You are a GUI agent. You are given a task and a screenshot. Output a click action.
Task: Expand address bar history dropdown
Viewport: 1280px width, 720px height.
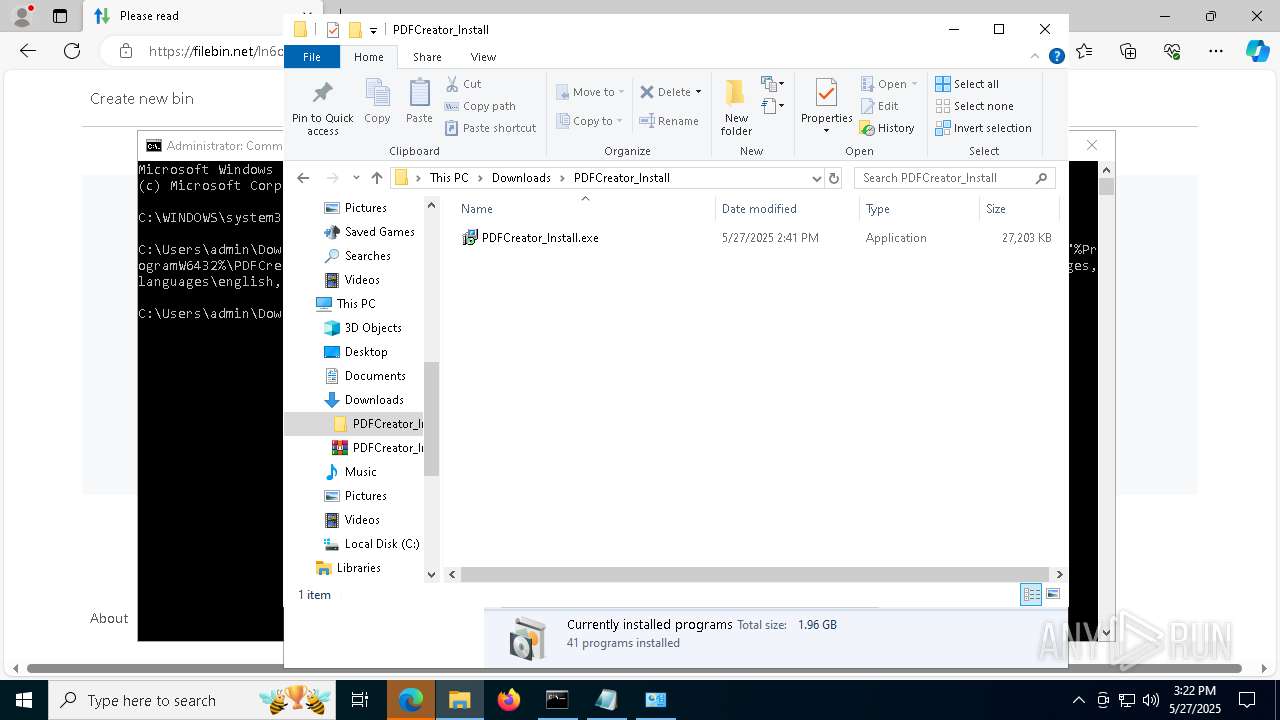816,178
